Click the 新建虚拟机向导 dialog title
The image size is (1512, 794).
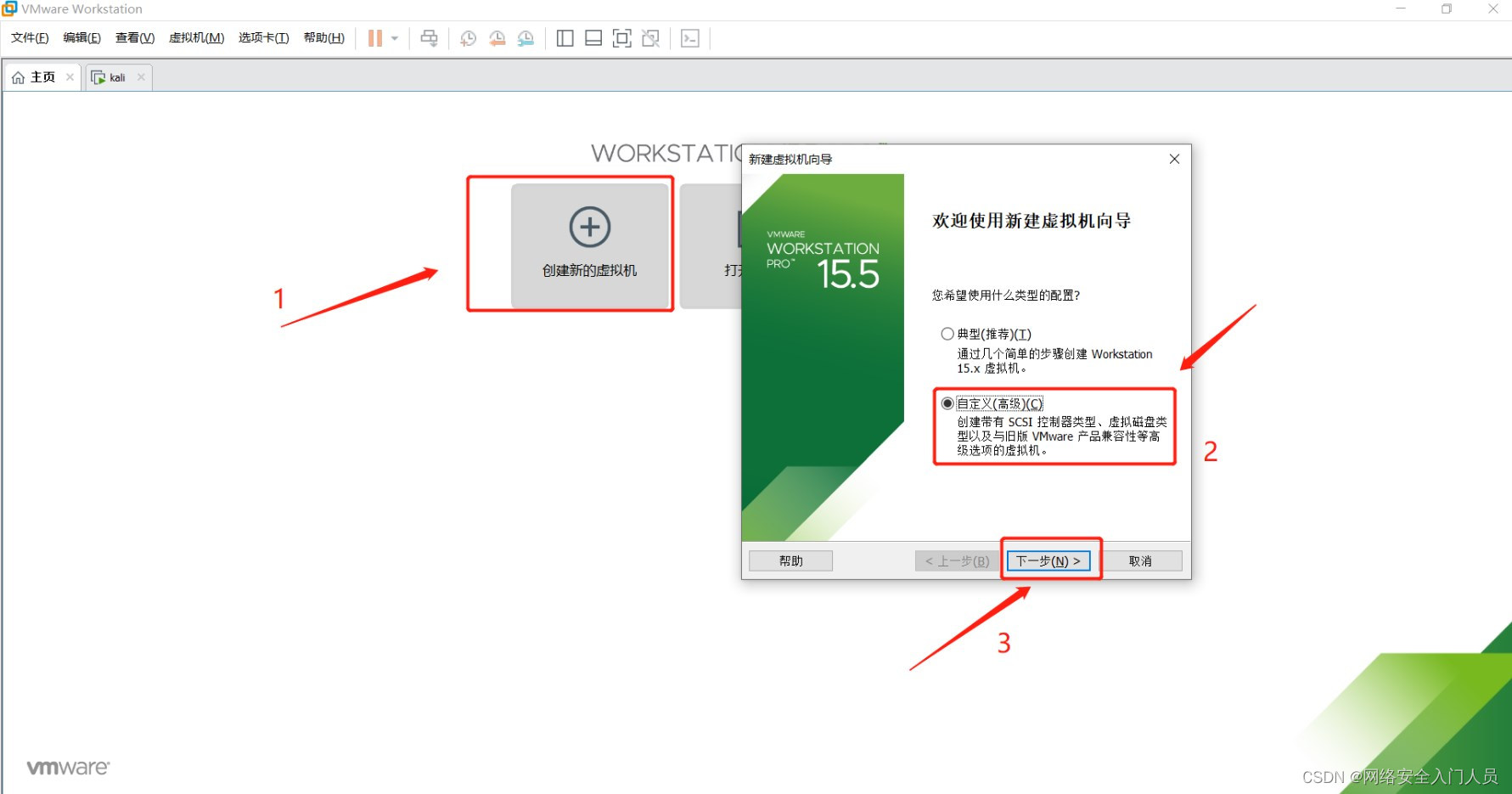pyautogui.click(x=790, y=159)
